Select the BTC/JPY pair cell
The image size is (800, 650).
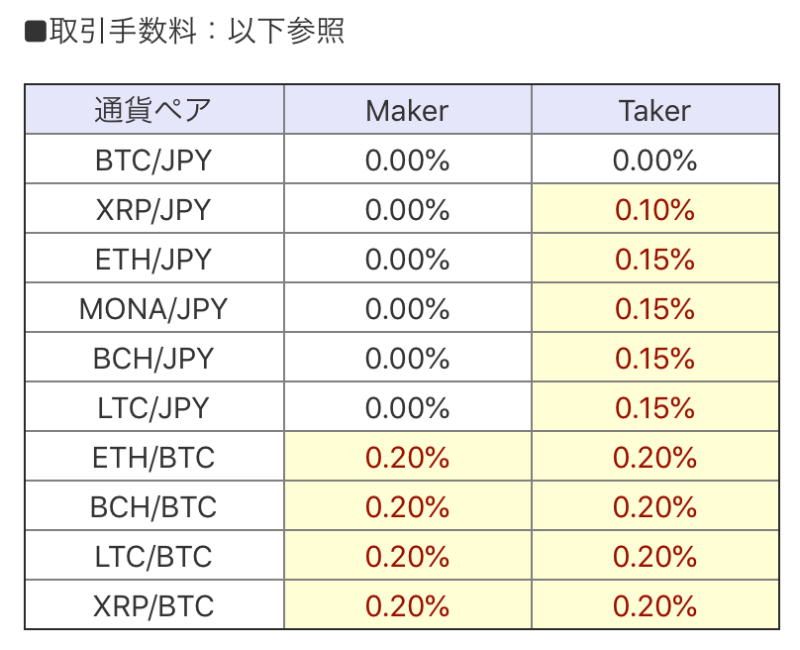(x=153, y=160)
